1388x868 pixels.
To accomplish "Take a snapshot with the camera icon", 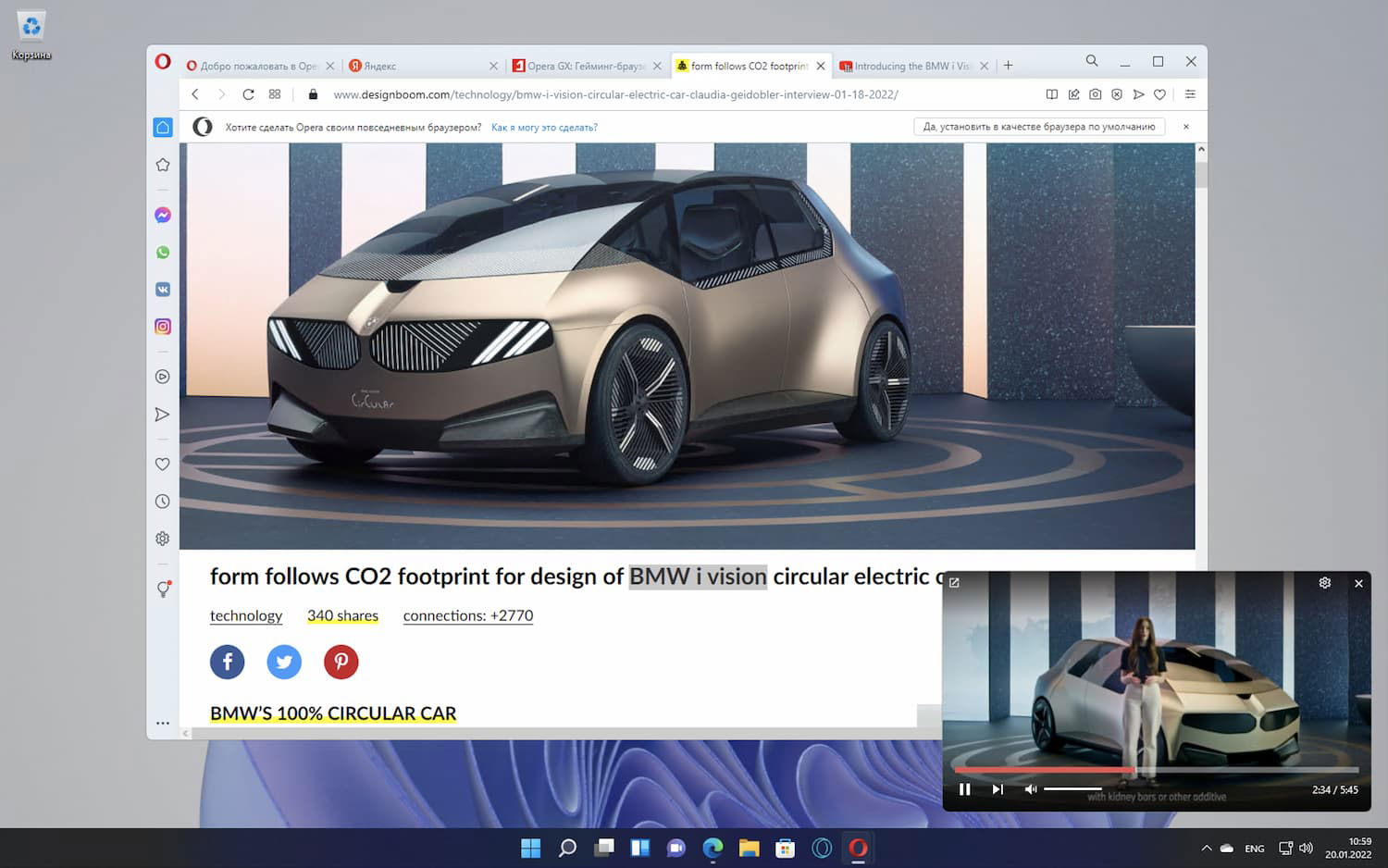I will tap(1096, 94).
